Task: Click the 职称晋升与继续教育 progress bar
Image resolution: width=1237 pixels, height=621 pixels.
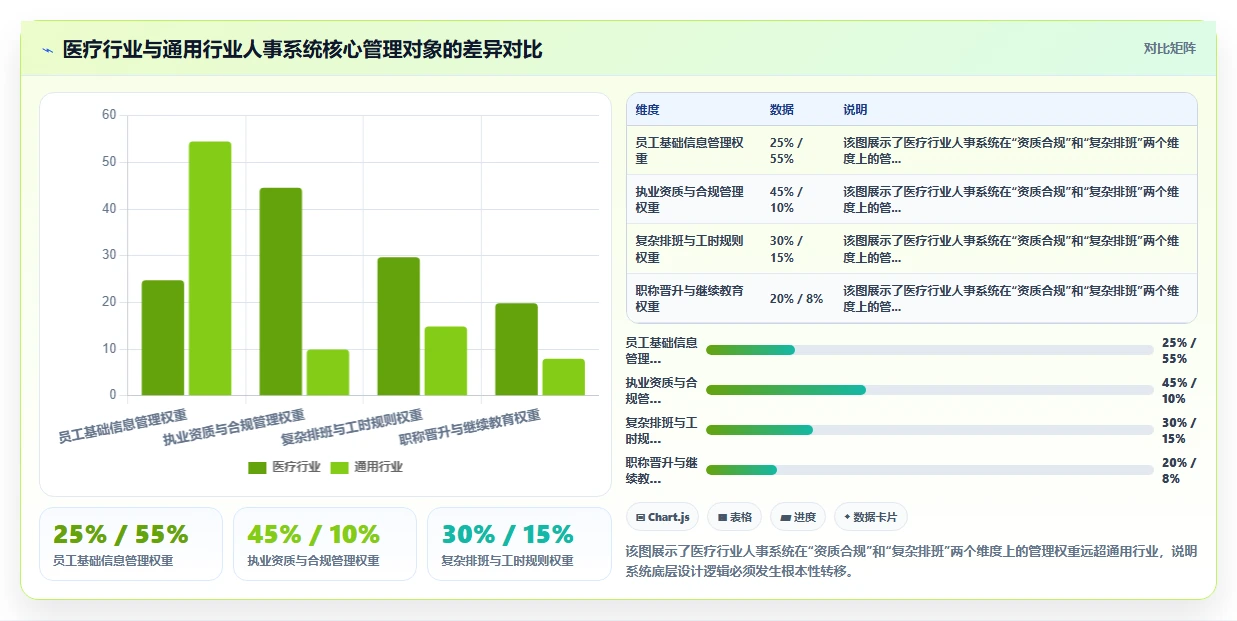Action: [930, 470]
